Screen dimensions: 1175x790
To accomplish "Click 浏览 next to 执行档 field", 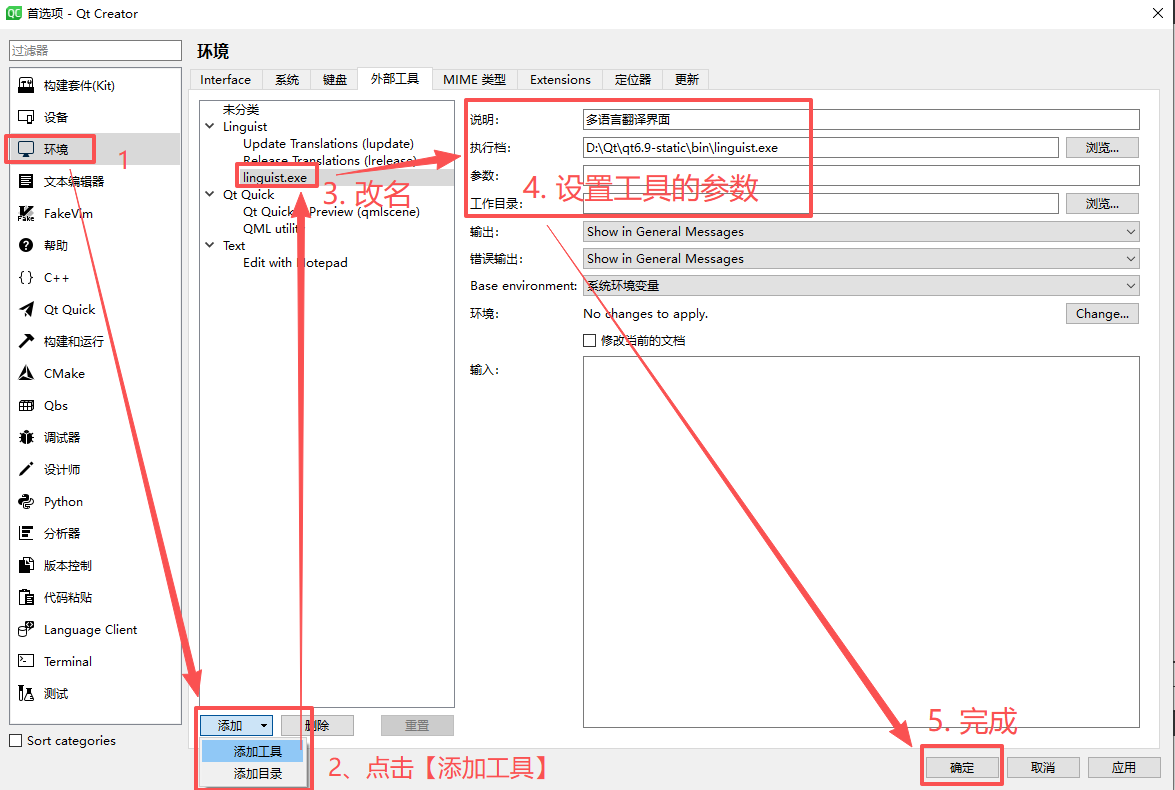I will click(x=1102, y=148).
